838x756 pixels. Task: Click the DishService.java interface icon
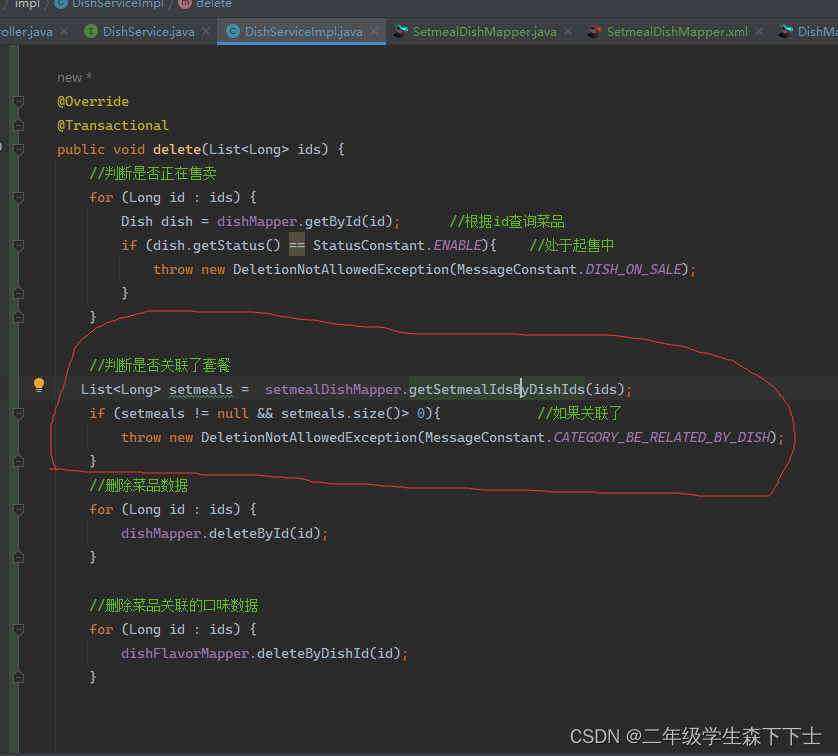91,32
